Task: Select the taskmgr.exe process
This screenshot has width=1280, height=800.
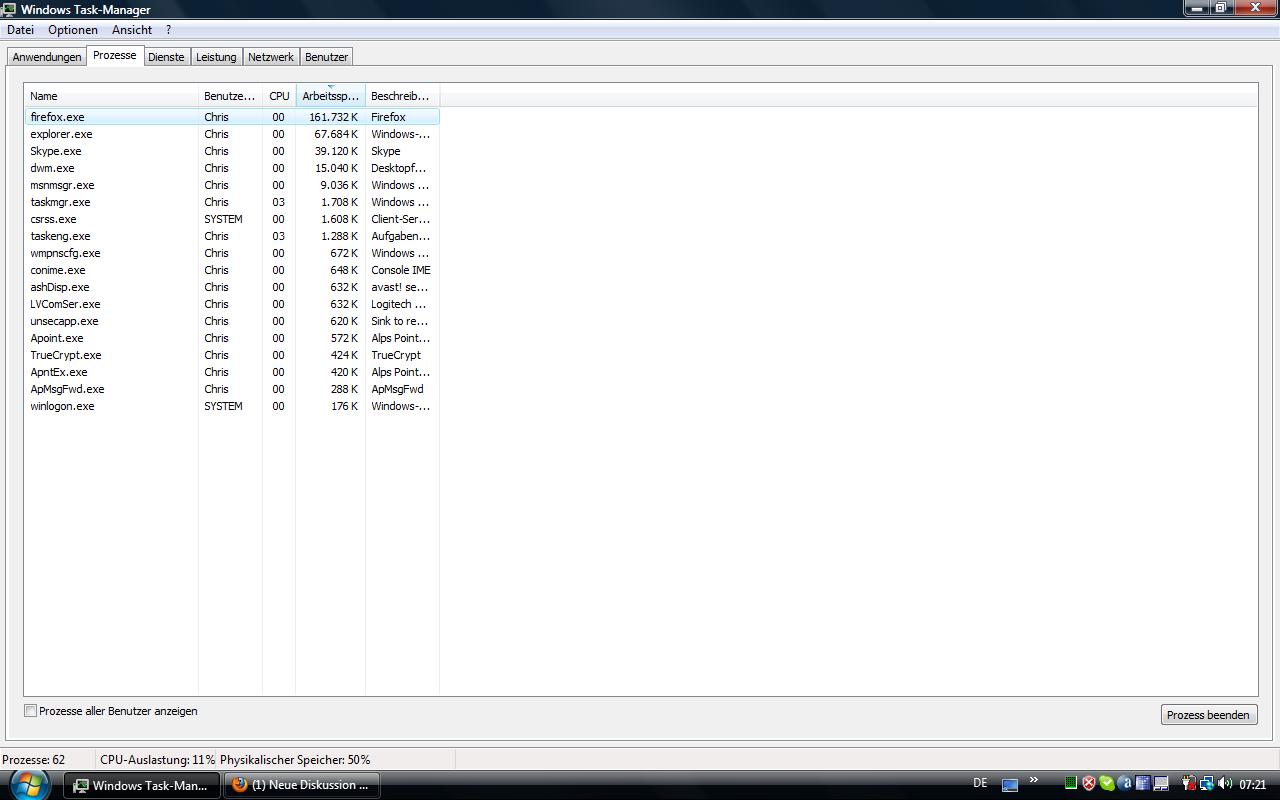Action: 232,202
